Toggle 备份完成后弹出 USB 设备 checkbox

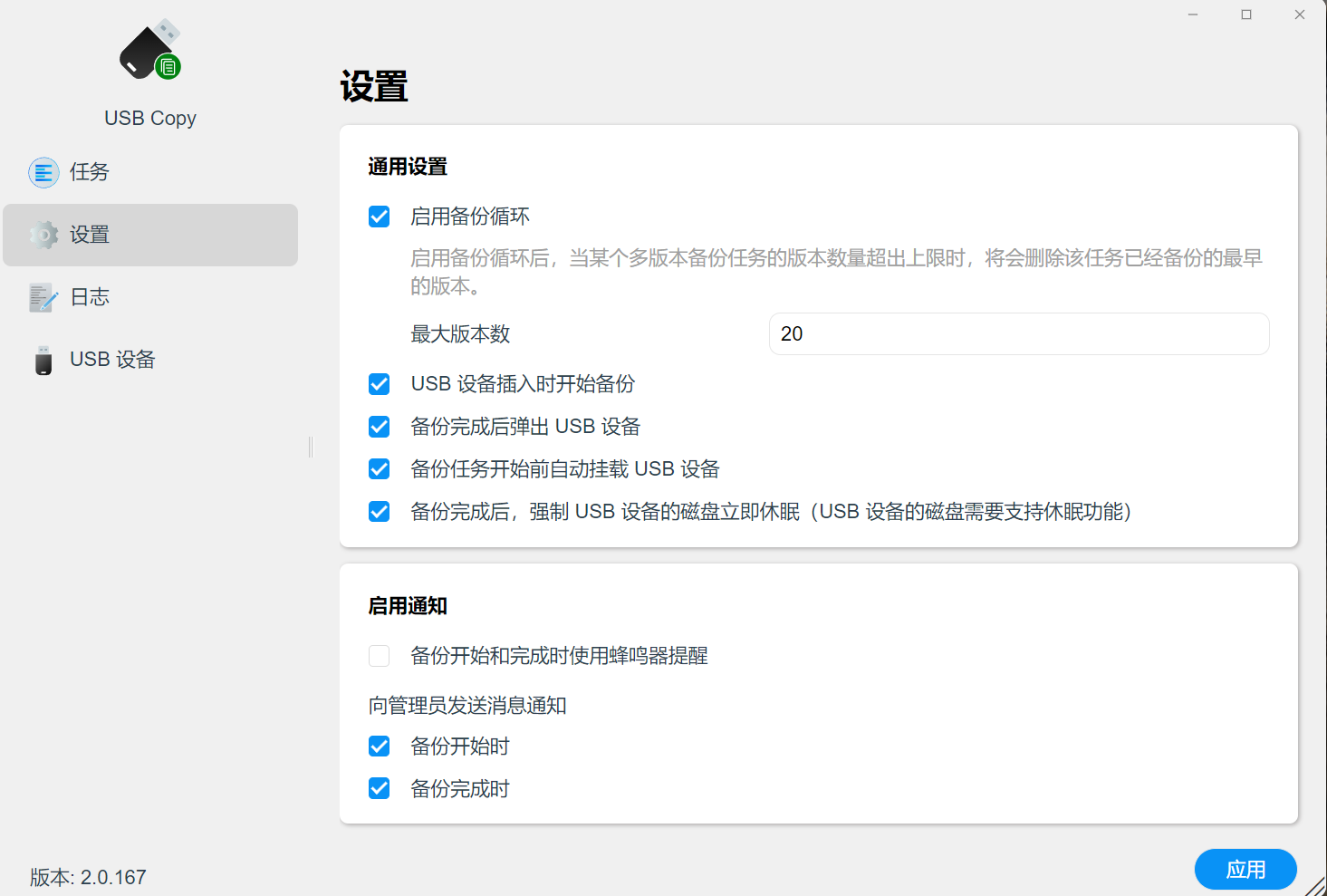coord(380,427)
